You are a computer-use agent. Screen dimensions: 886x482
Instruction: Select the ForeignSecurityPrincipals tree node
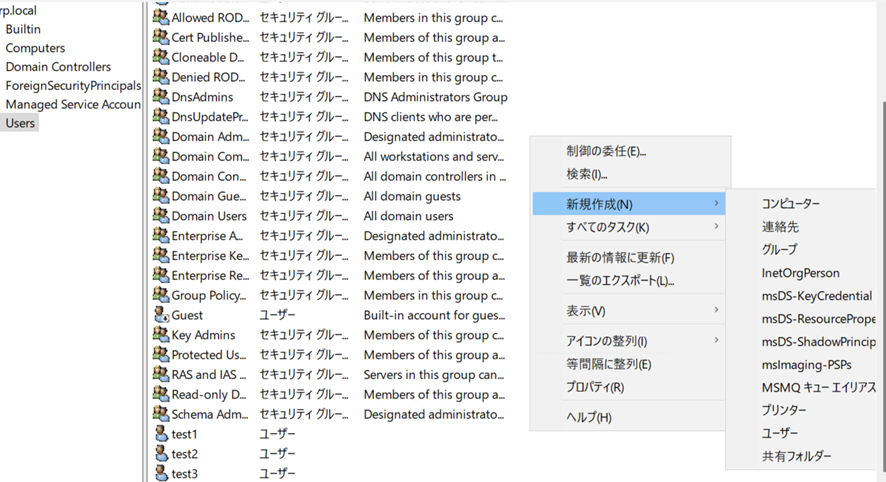click(73, 85)
